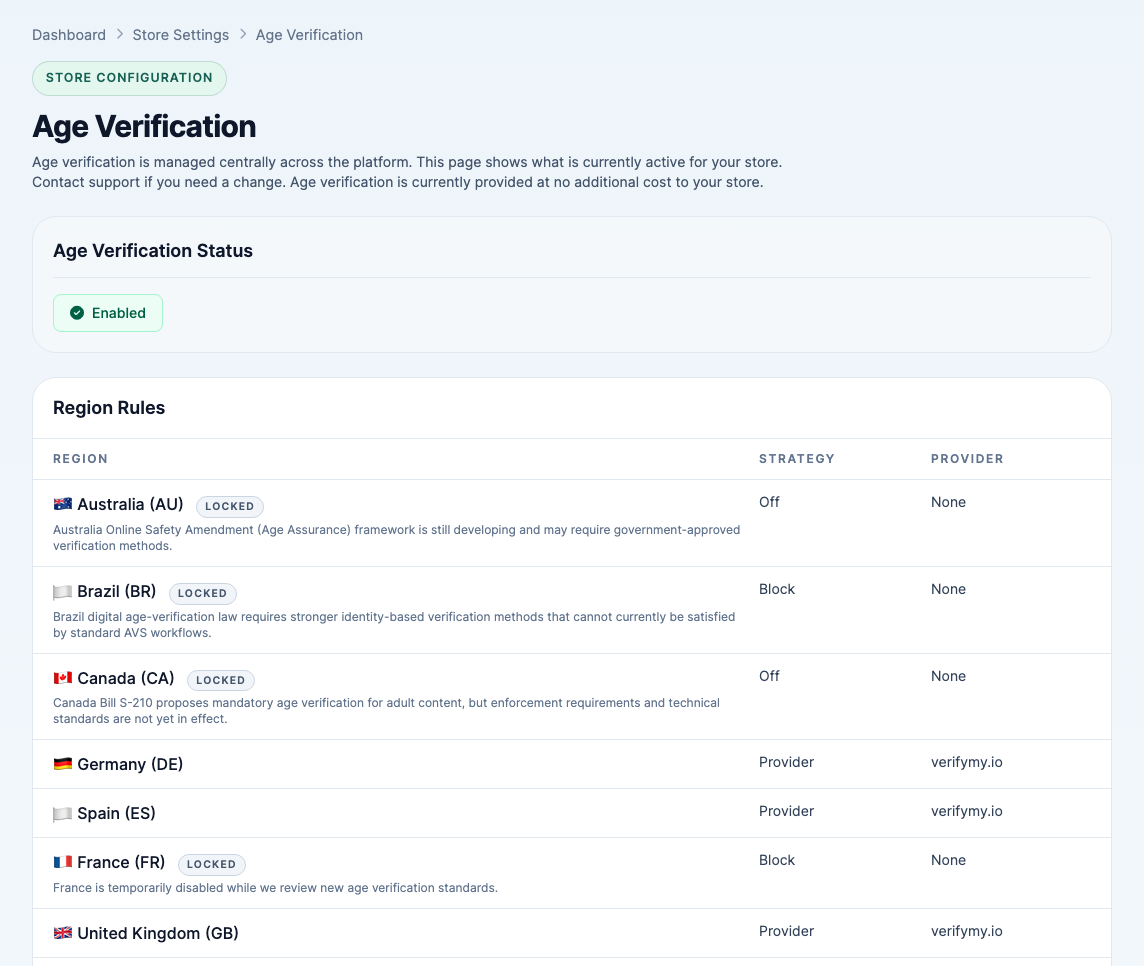This screenshot has height=966, width=1144.
Task: Select the Australia (AU) region name
Action: [130, 504]
